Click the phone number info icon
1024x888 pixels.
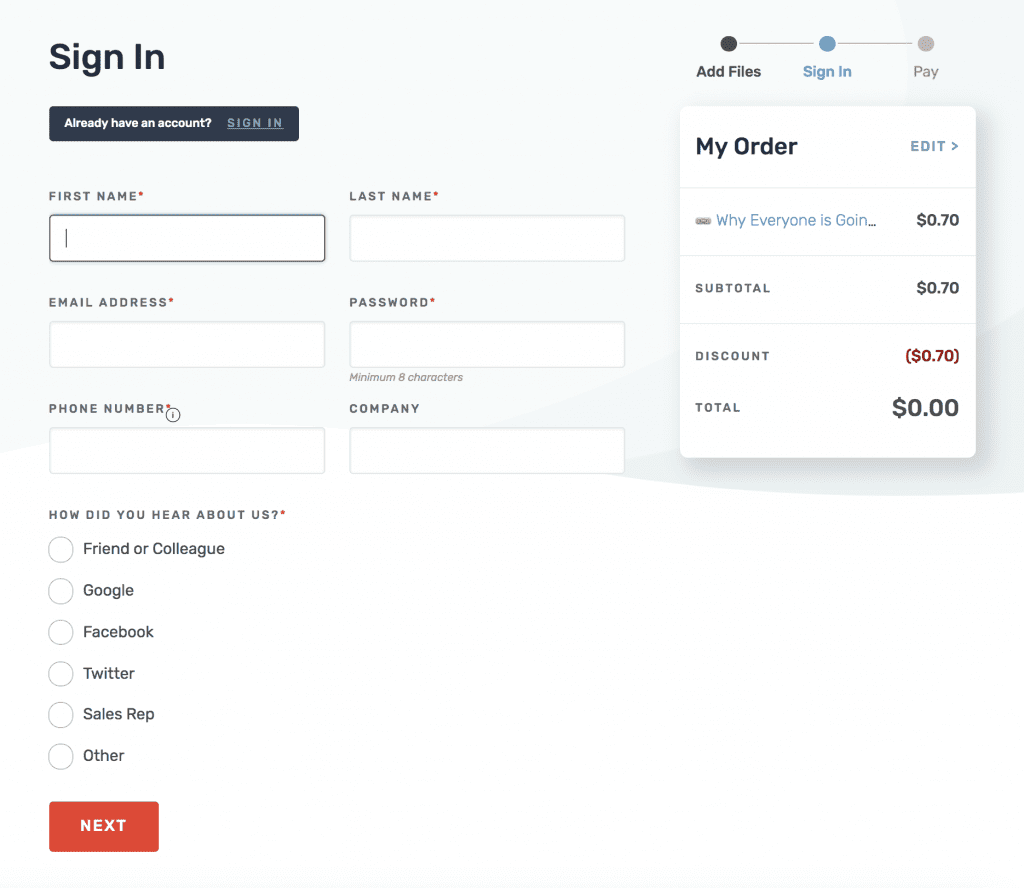(x=173, y=415)
